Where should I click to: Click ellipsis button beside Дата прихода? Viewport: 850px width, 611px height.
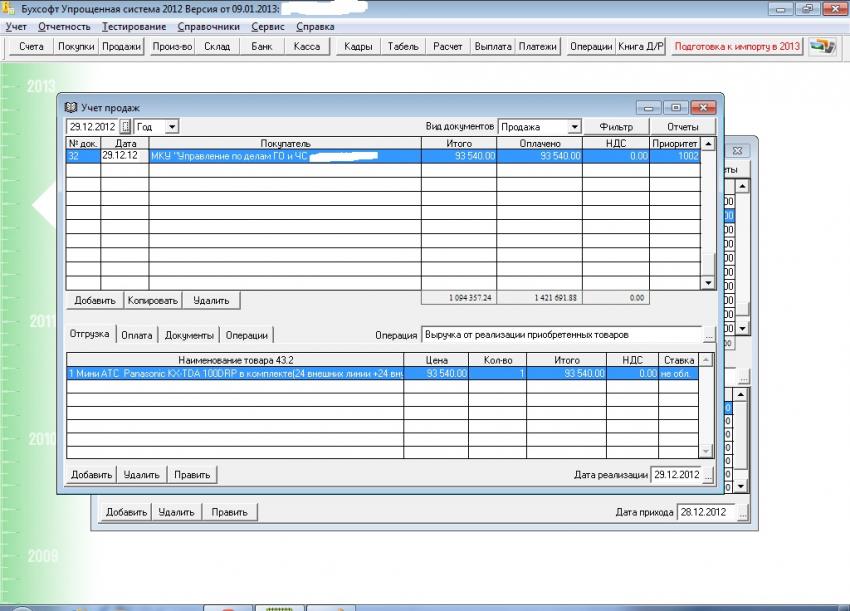coord(742,512)
